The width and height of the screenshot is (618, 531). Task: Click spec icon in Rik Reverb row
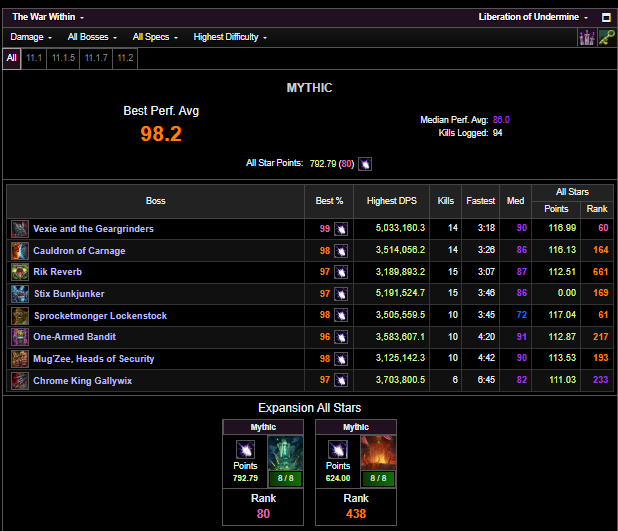pos(341,272)
